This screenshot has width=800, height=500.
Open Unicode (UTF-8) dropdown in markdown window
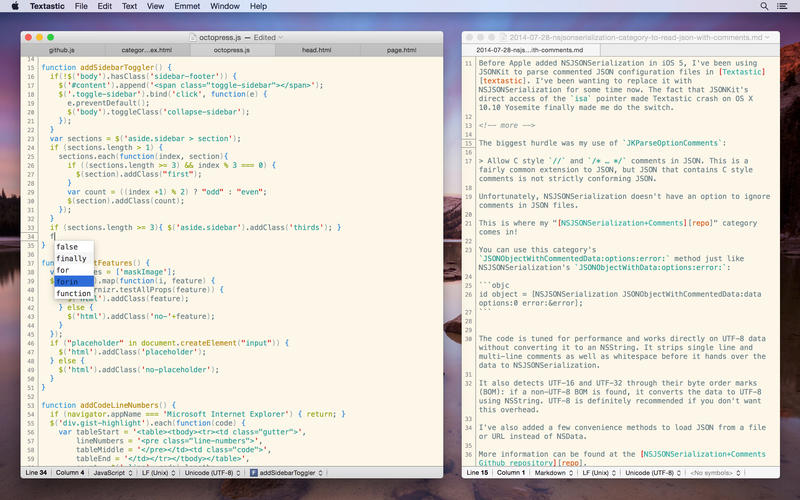pos(653,473)
